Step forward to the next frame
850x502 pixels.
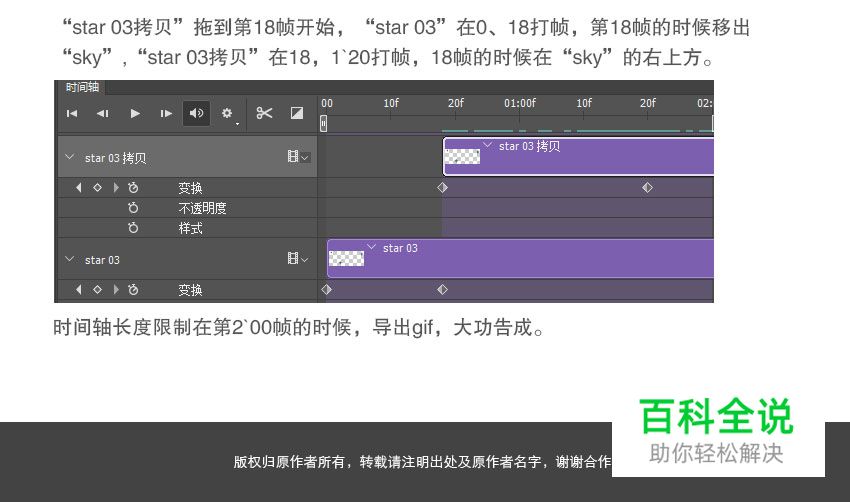(x=166, y=113)
